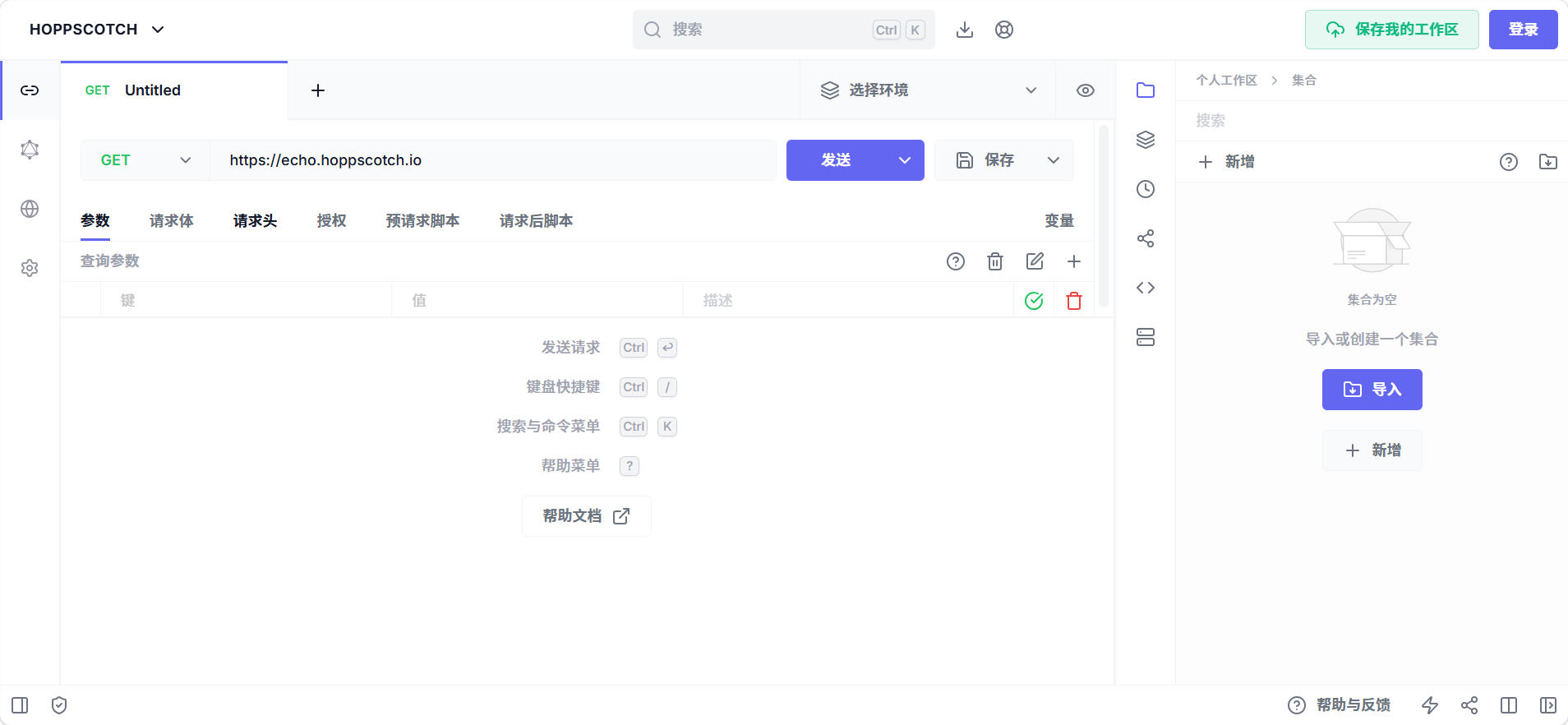Click the 导入 import button
The width and height of the screenshot is (1568, 725).
[x=1372, y=390]
